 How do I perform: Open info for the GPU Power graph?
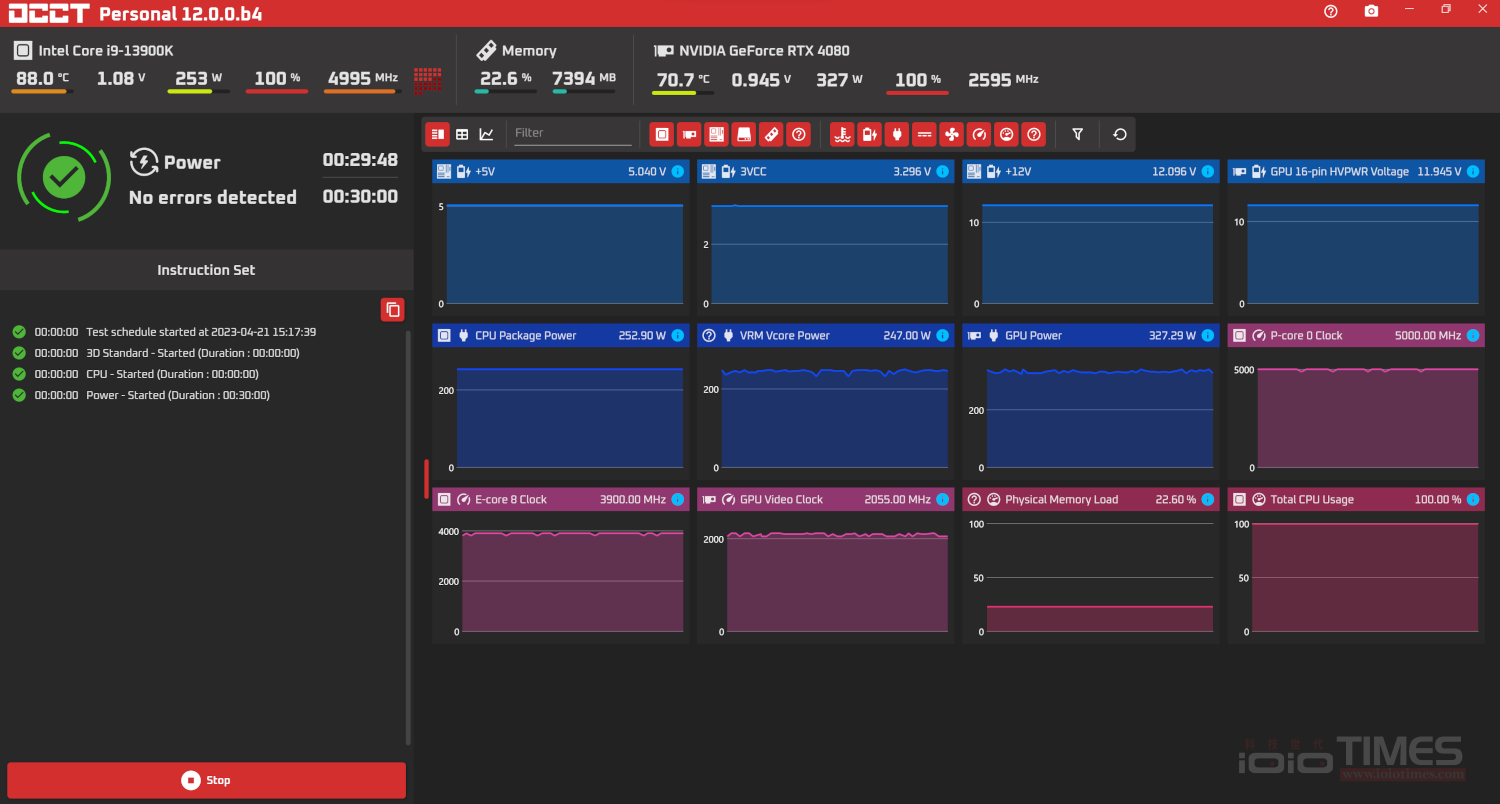[1207, 336]
